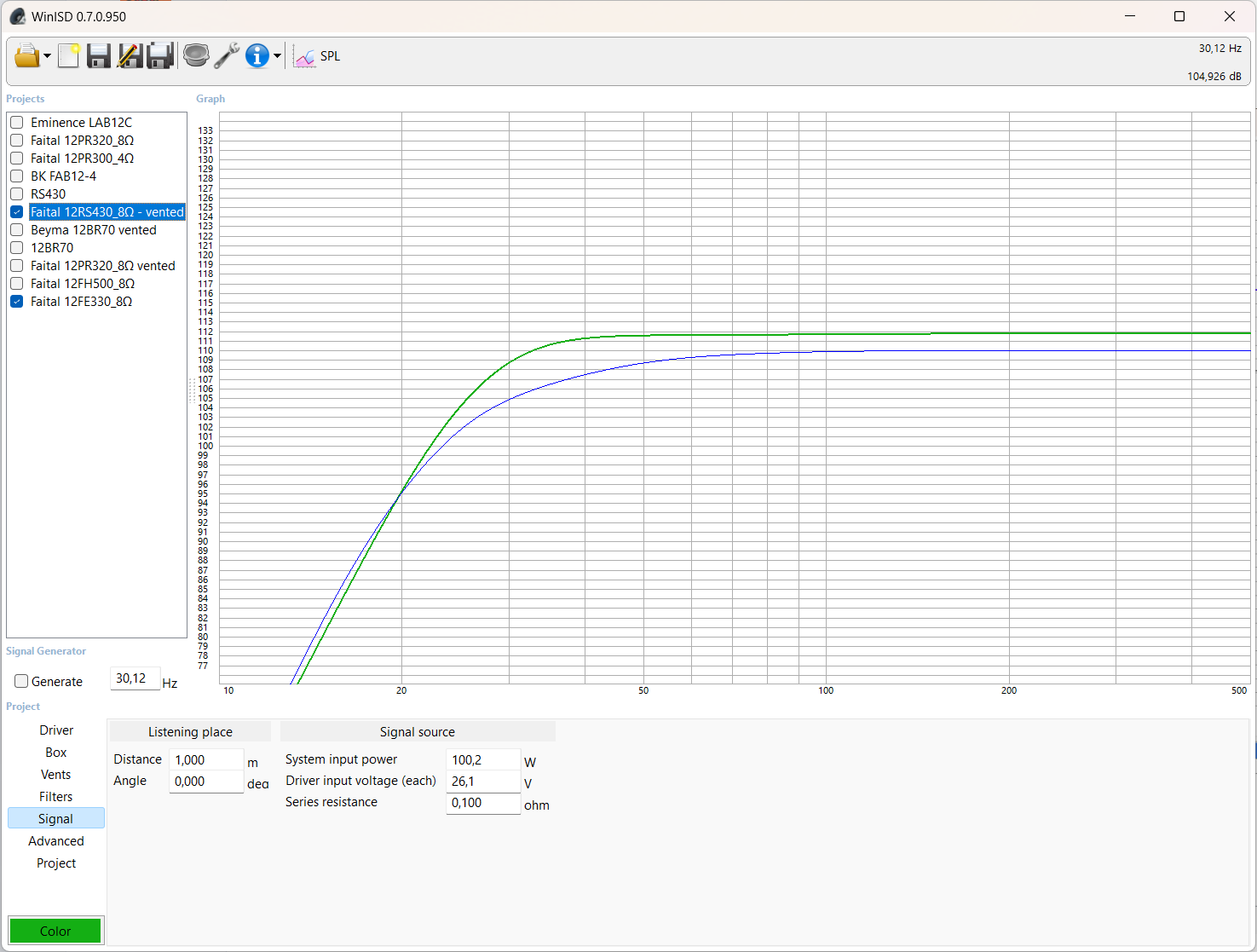The height and width of the screenshot is (952, 1257).
Task: Click the Signal source header
Action: (x=418, y=732)
